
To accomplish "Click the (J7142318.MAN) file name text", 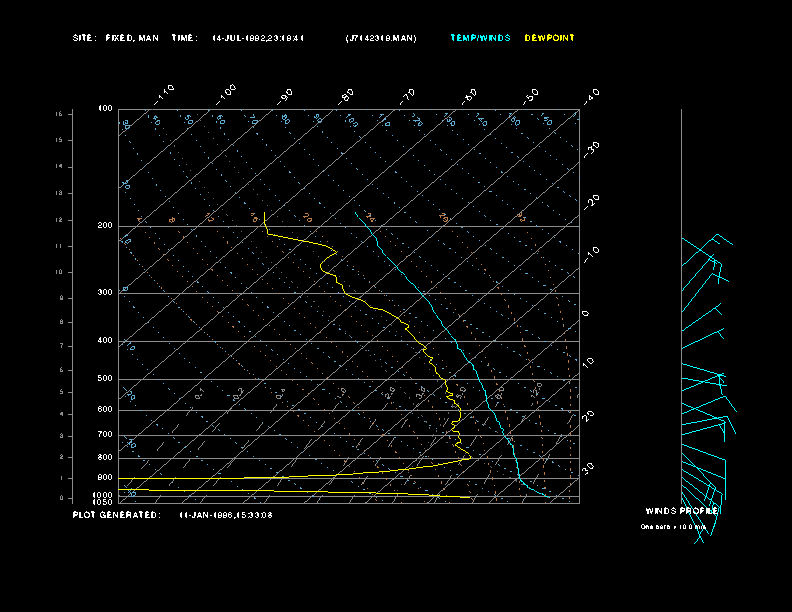I will (x=381, y=38).
